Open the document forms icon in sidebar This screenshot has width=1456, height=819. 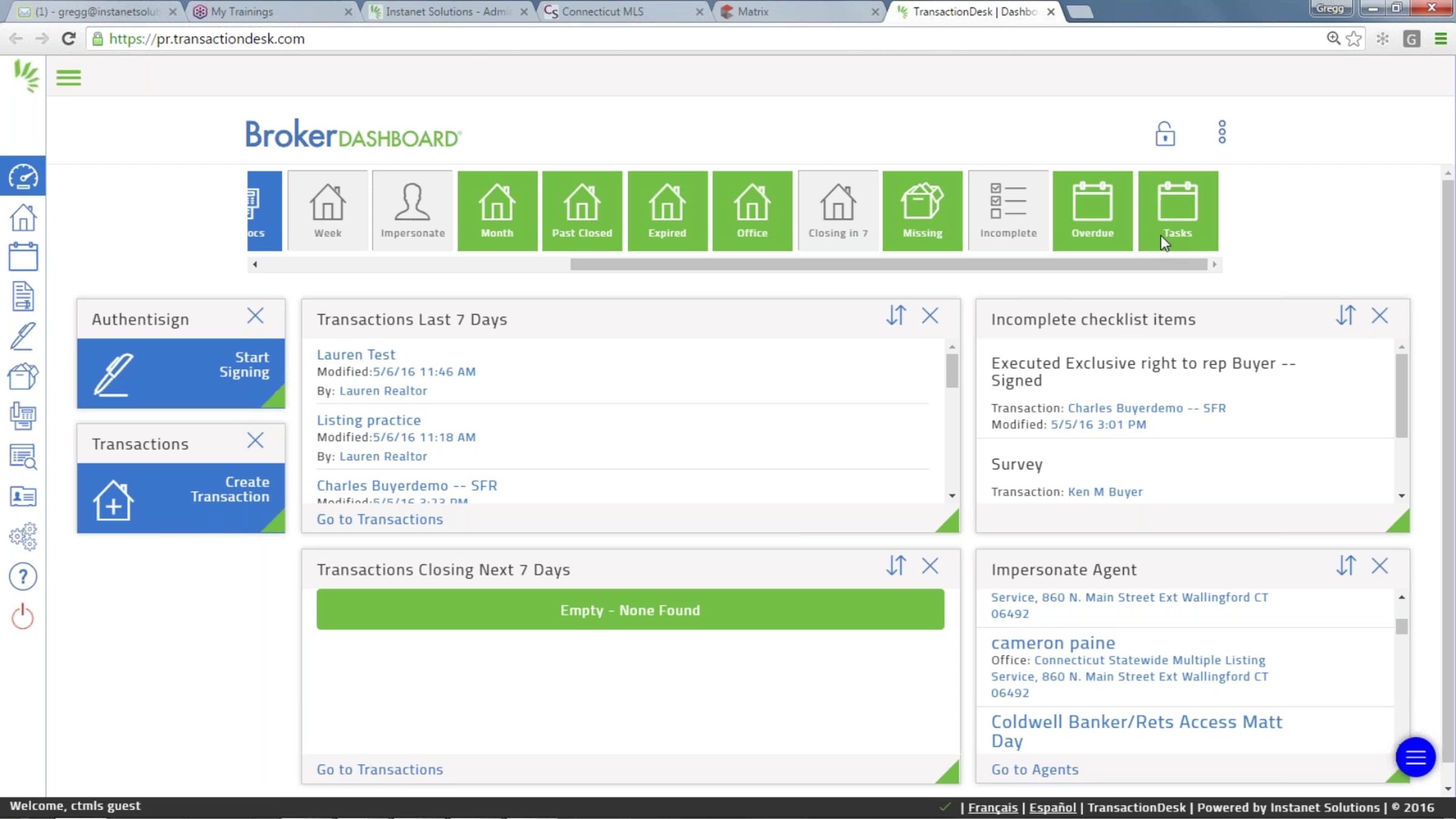[x=23, y=297]
